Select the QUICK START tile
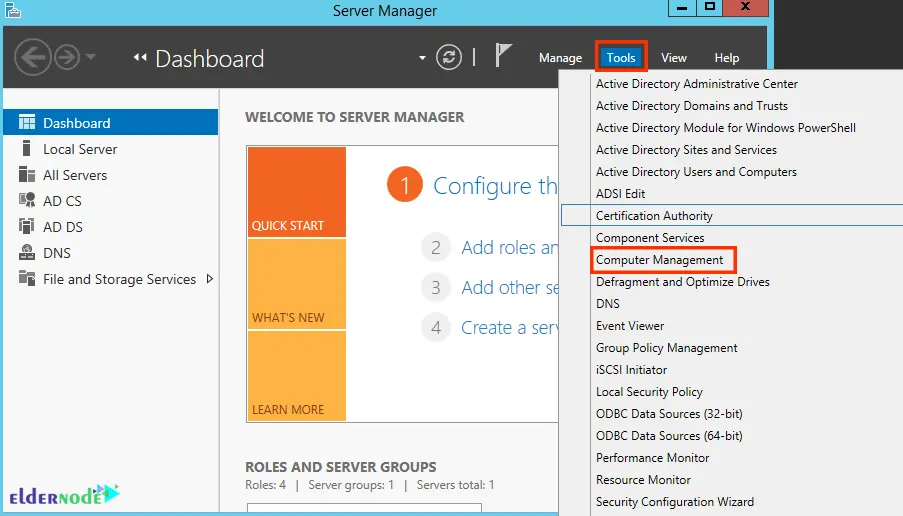 (x=297, y=192)
